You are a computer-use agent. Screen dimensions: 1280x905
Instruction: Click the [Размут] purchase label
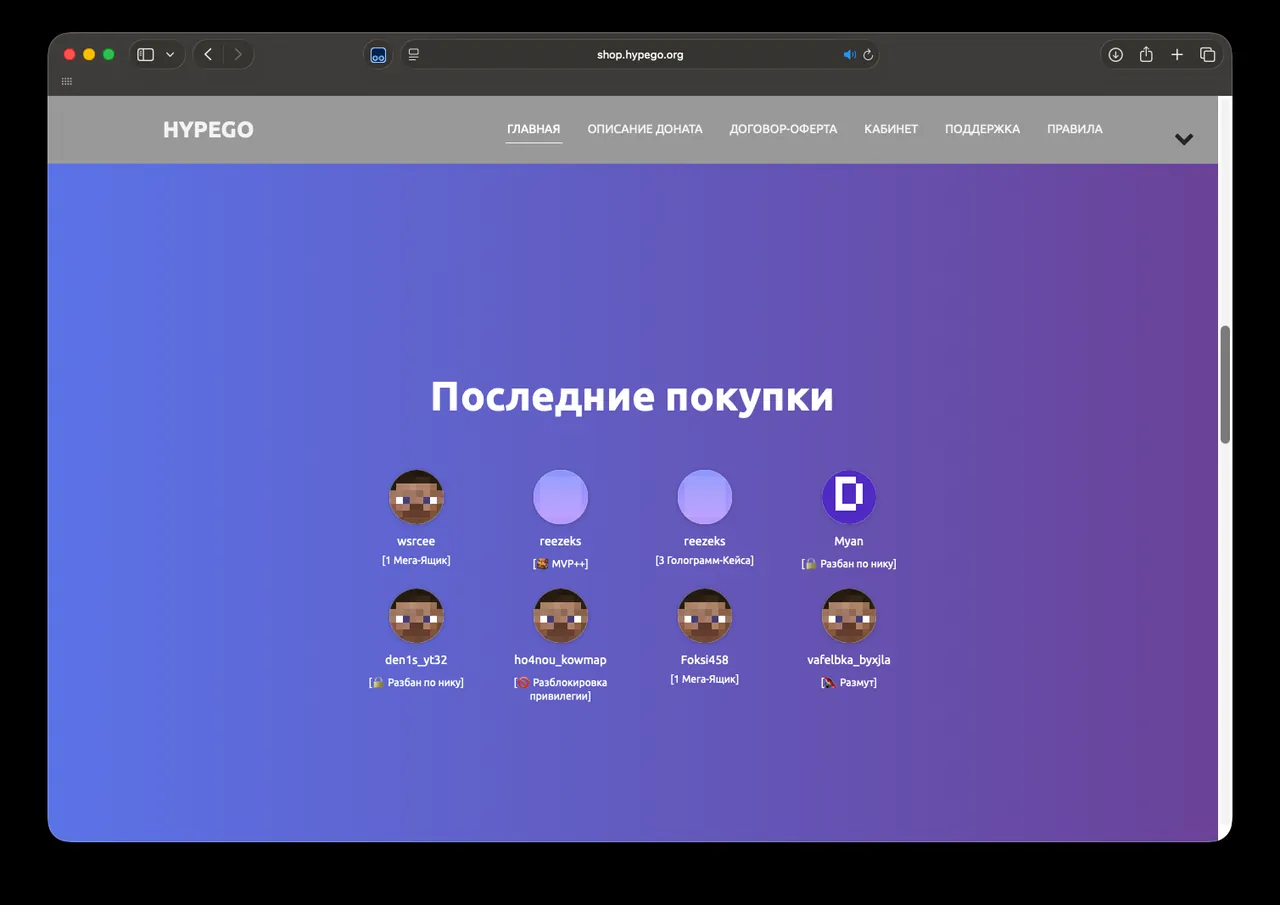(x=849, y=683)
